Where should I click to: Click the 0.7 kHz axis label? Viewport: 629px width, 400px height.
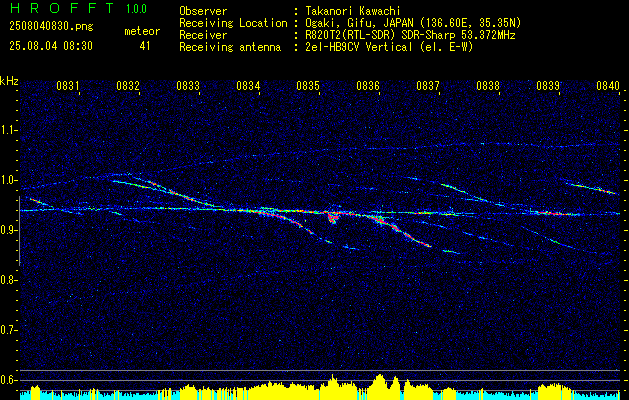[8, 330]
